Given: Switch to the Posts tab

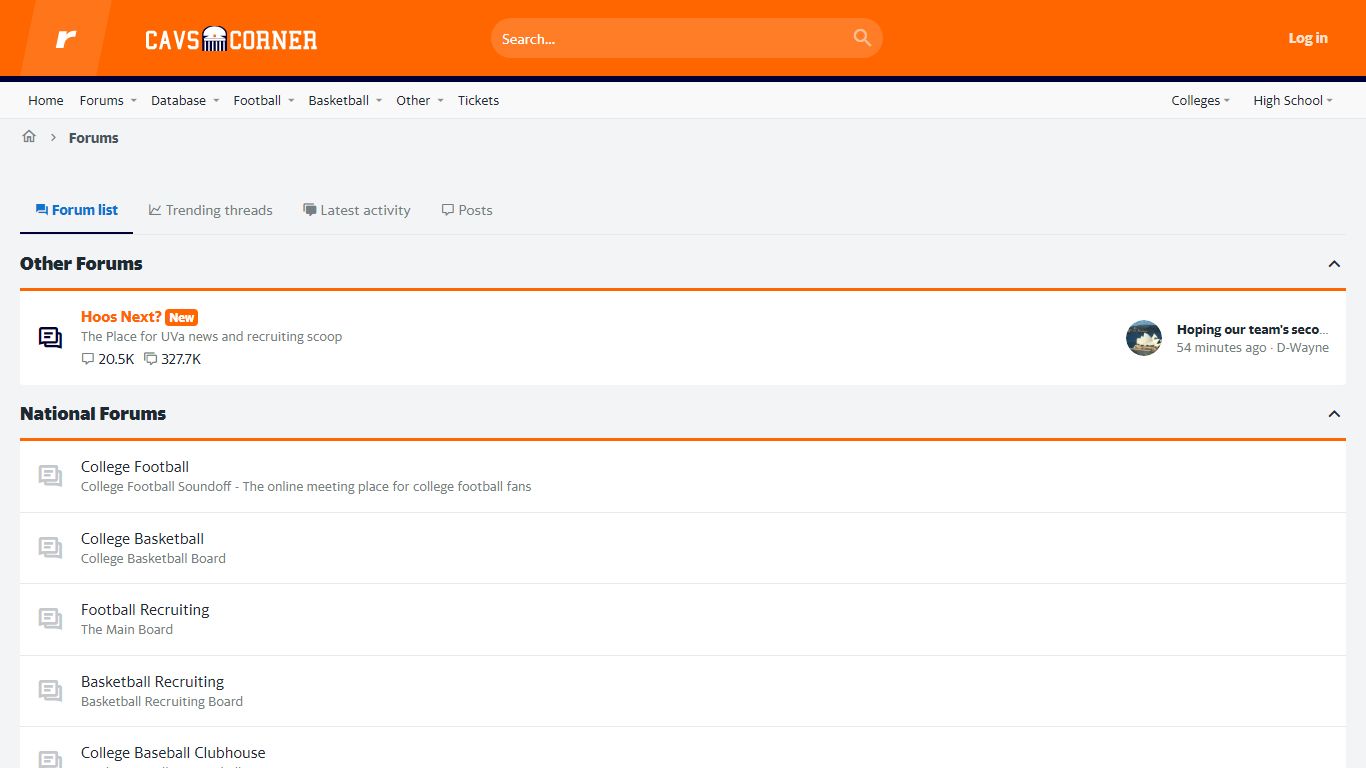Looking at the screenshot, I should [x=467, y=210].
